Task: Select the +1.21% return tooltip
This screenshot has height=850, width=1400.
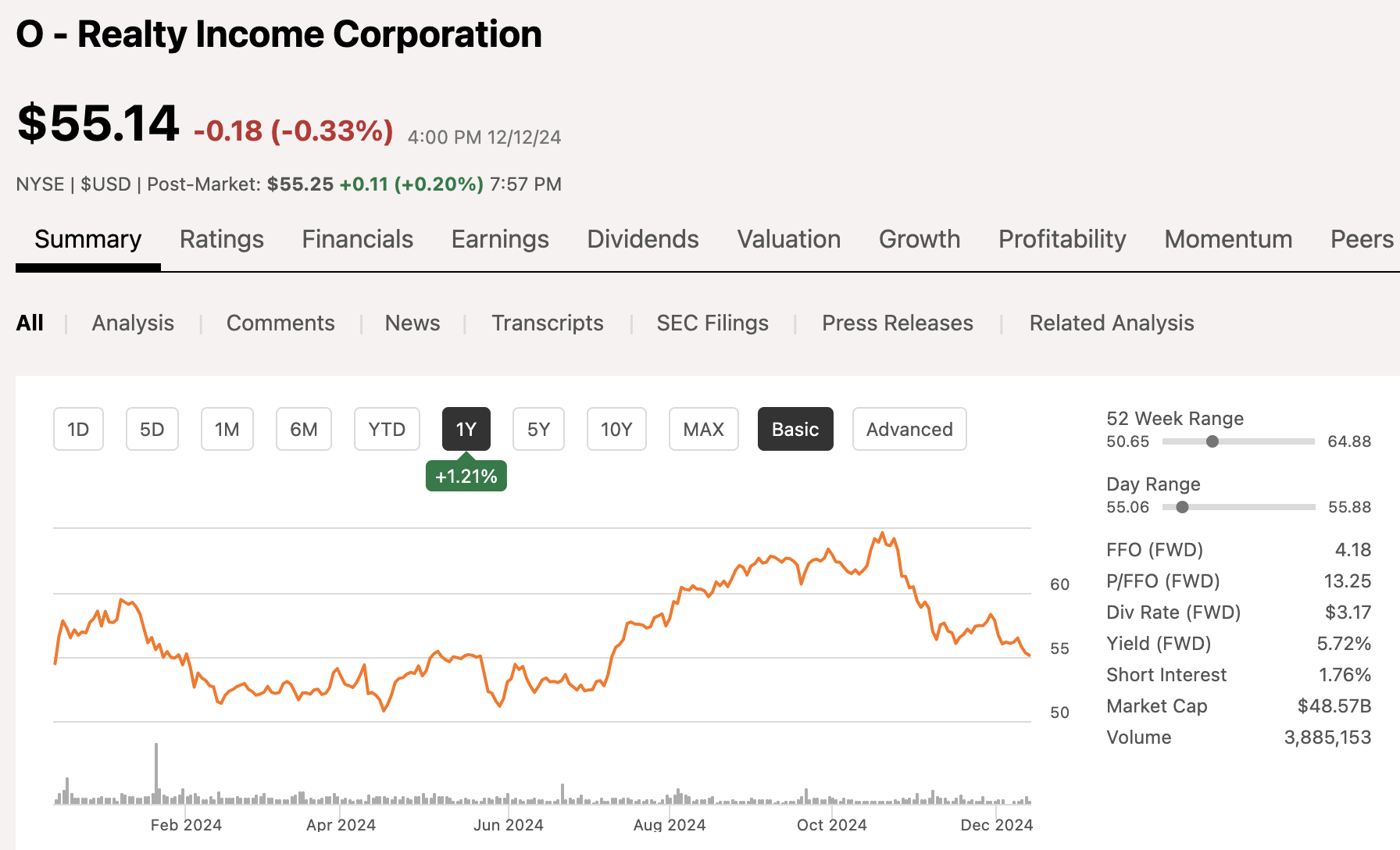Action: point(466,475)
